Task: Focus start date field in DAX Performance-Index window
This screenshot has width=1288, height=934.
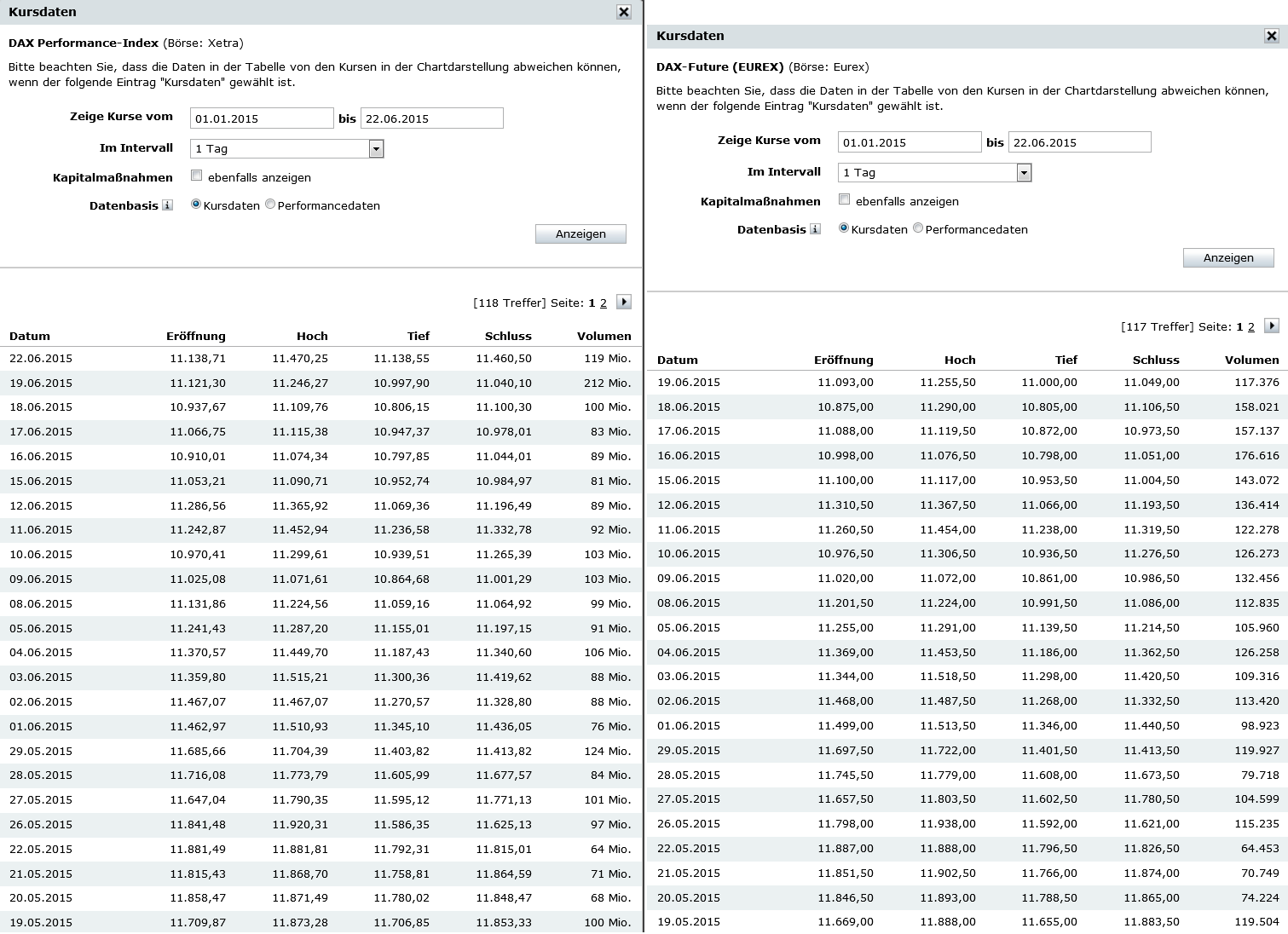Action: (x=262, y=118)
